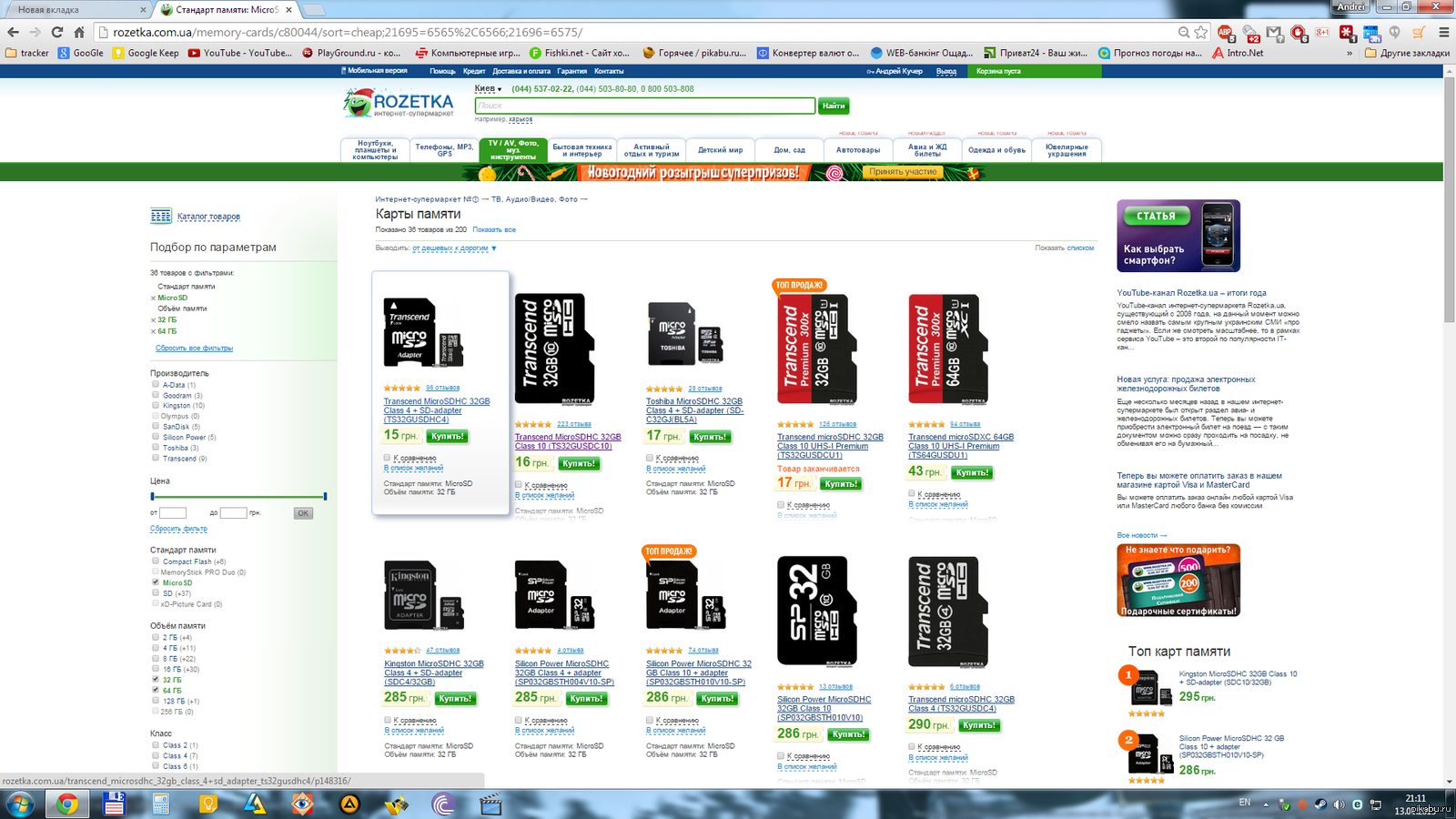
Task: Reload the page
Action: pyautogui.click(x=57, y=32)
